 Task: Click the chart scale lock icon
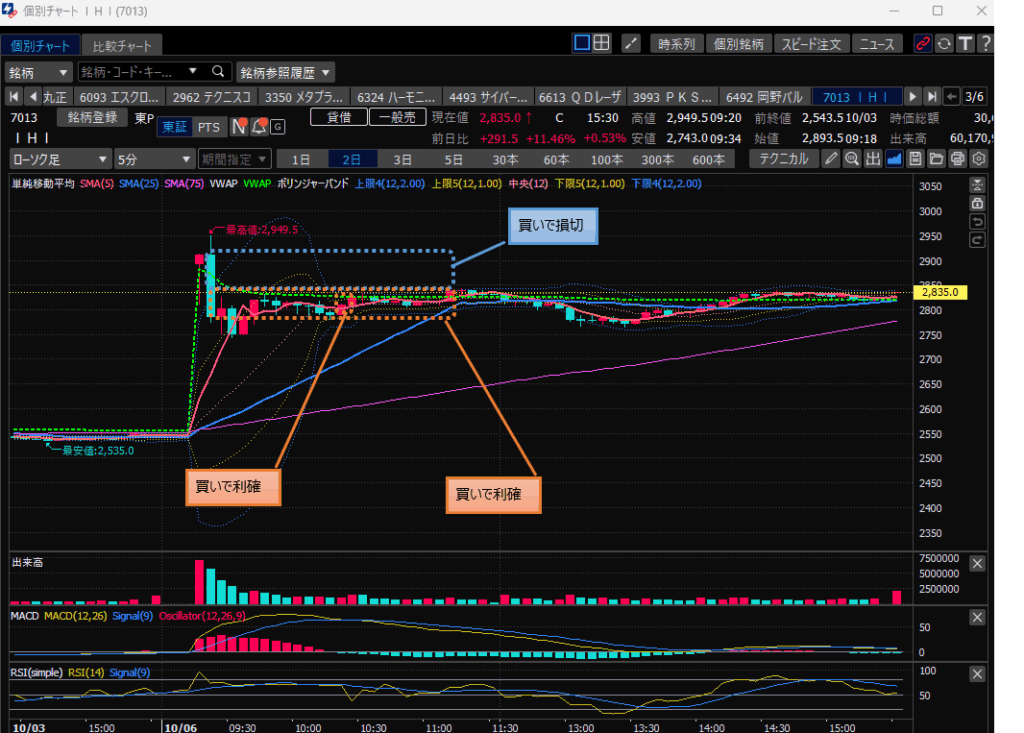978,203
